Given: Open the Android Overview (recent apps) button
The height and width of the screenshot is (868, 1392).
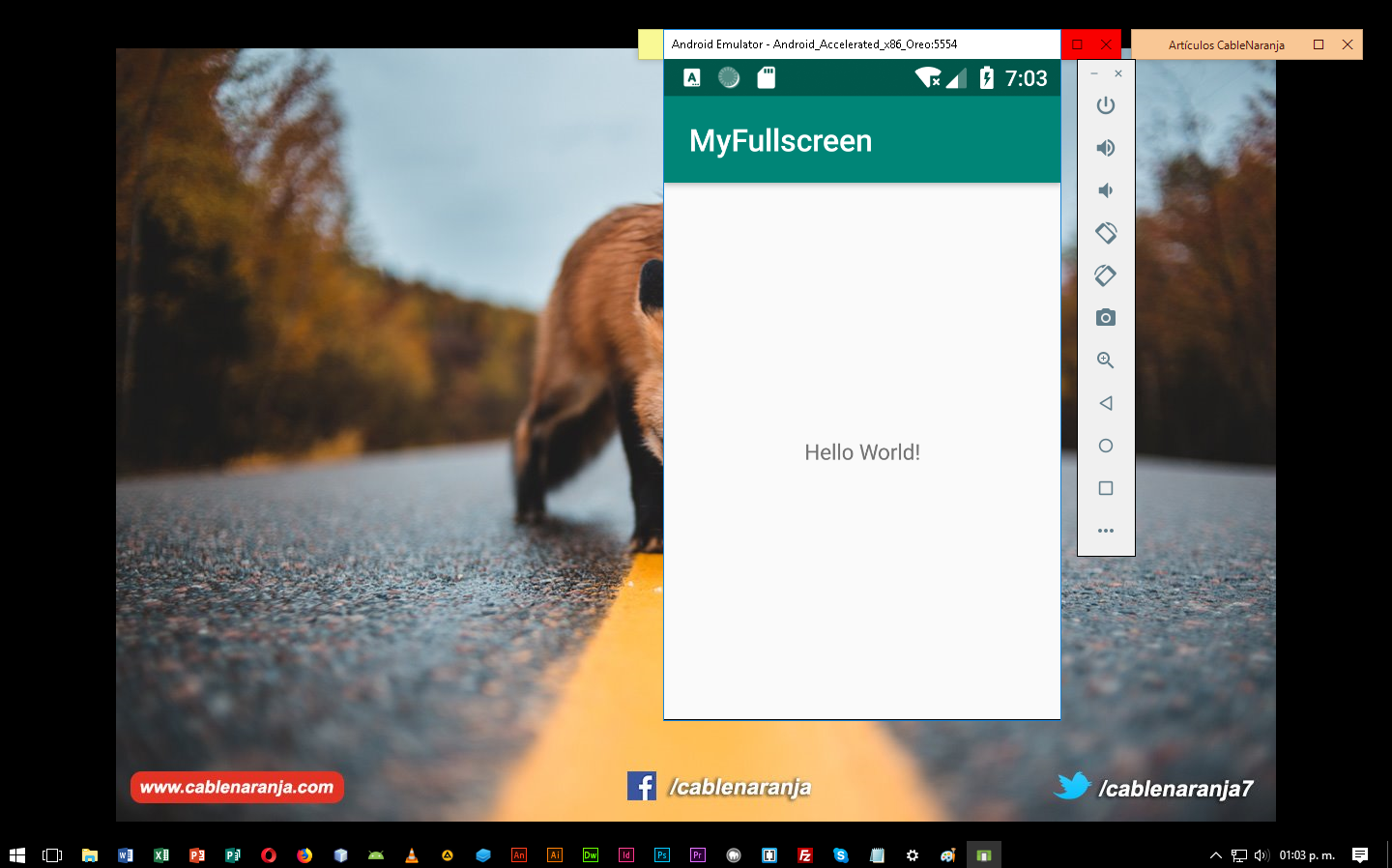Looking at the screenshot, I should coord(1106,488).
